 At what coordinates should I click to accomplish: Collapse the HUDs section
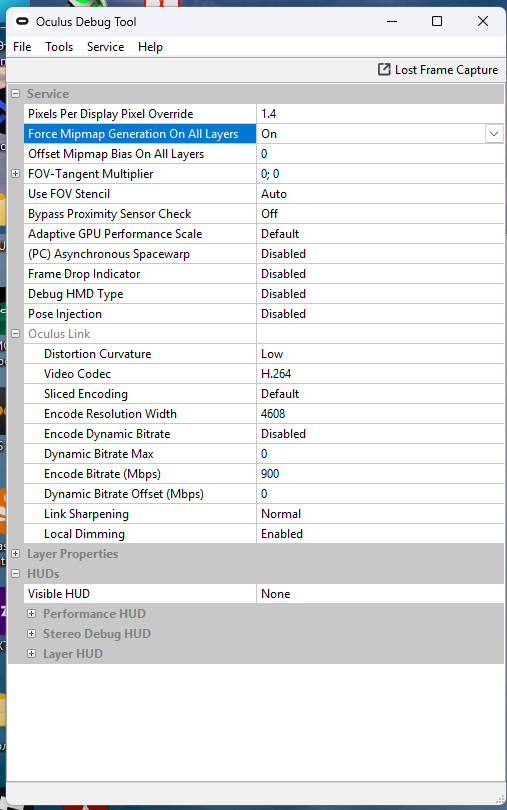coord(16,574)
